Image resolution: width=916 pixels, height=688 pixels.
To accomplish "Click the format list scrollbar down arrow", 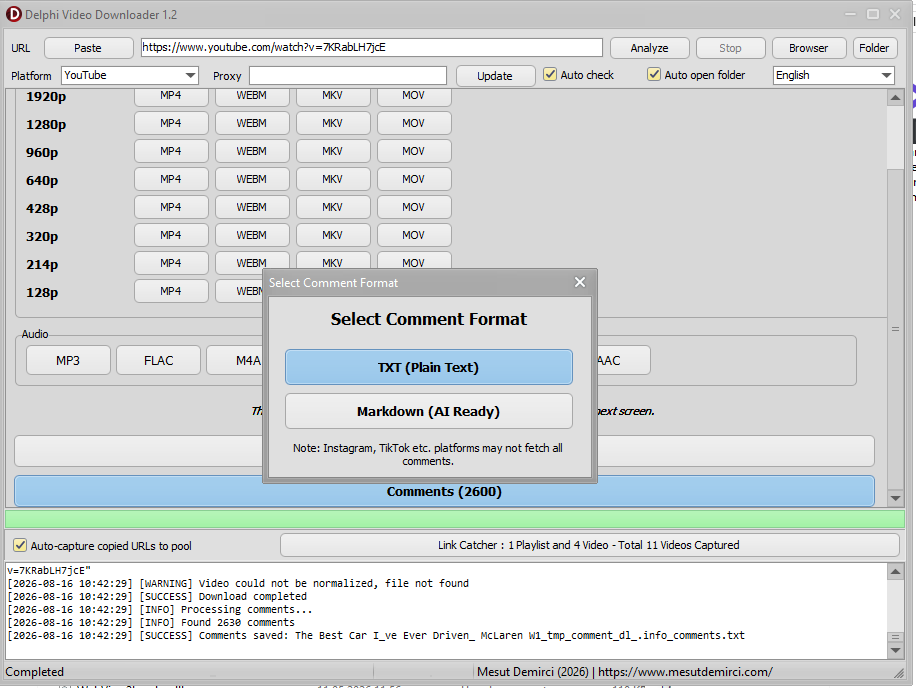I will click(x=895, y=498).
